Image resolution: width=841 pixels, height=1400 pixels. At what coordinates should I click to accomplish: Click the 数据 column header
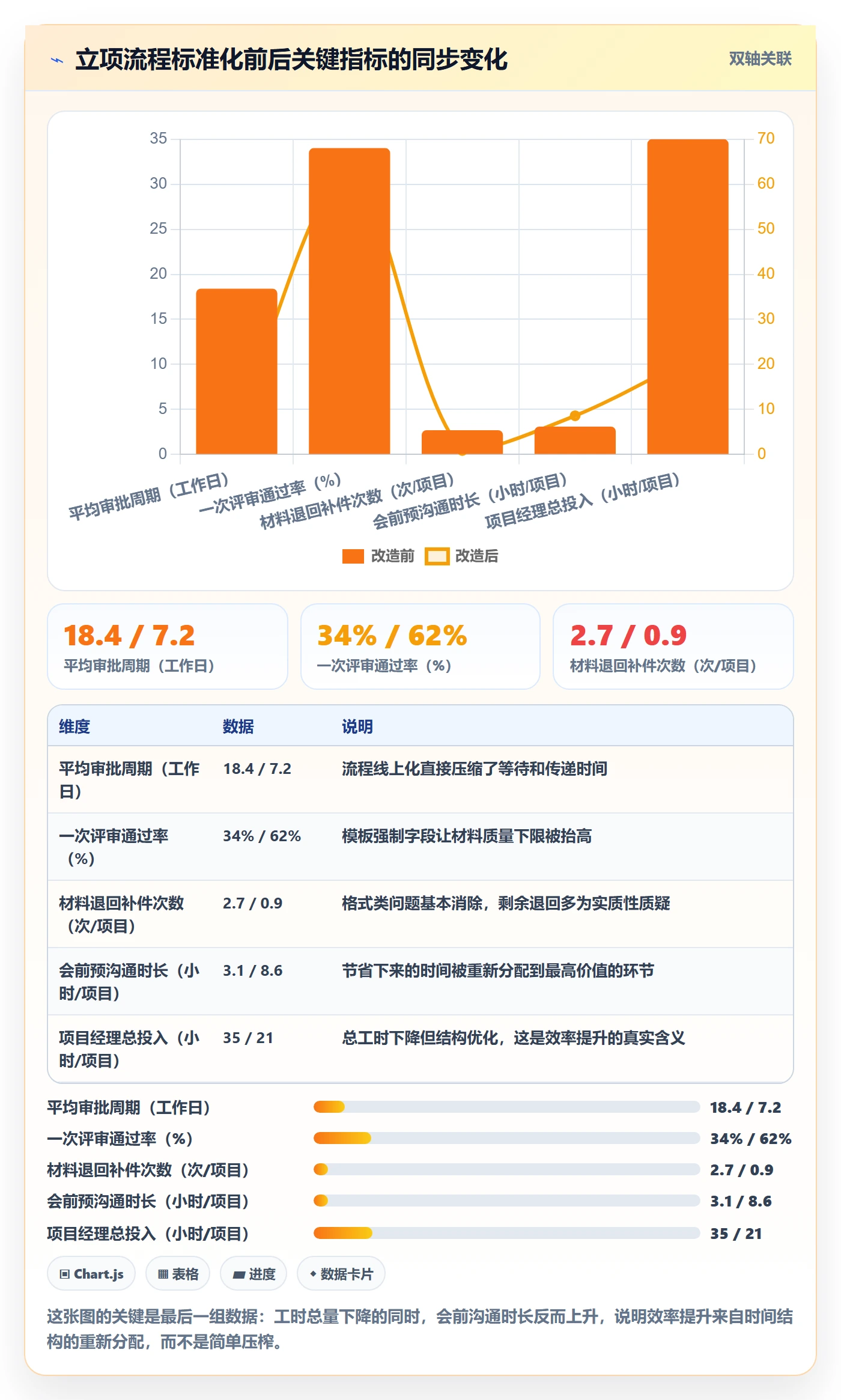(238, 727)
